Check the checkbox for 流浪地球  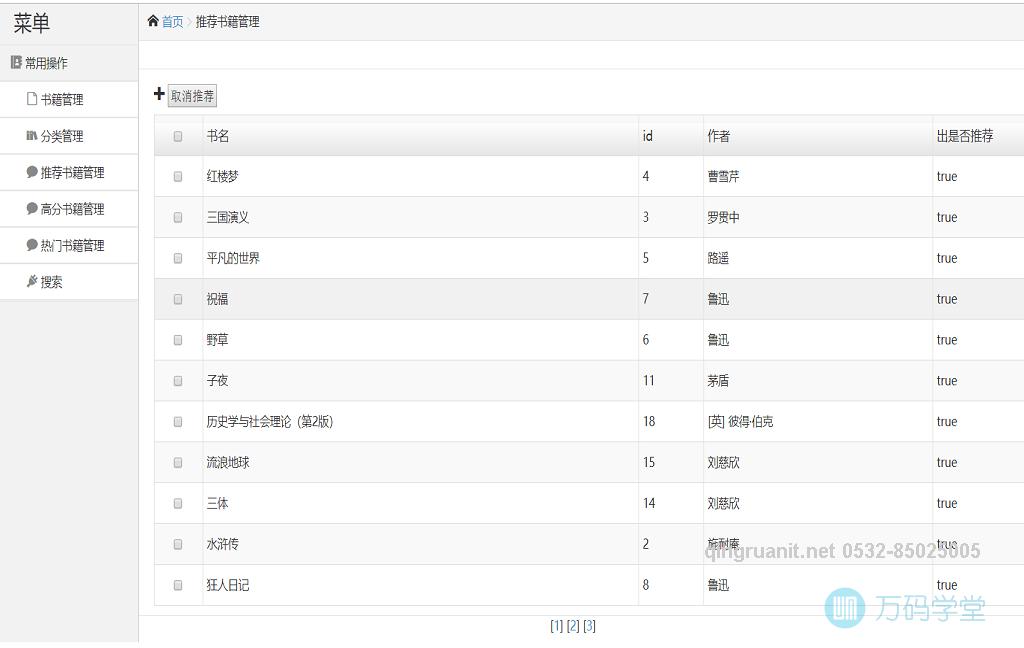pos(177,462)
